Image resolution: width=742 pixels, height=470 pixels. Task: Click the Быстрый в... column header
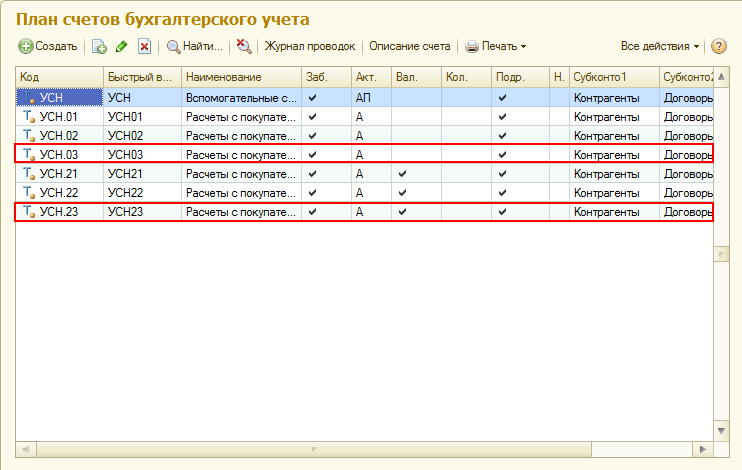pyautogui.click(x=142, y=77)
